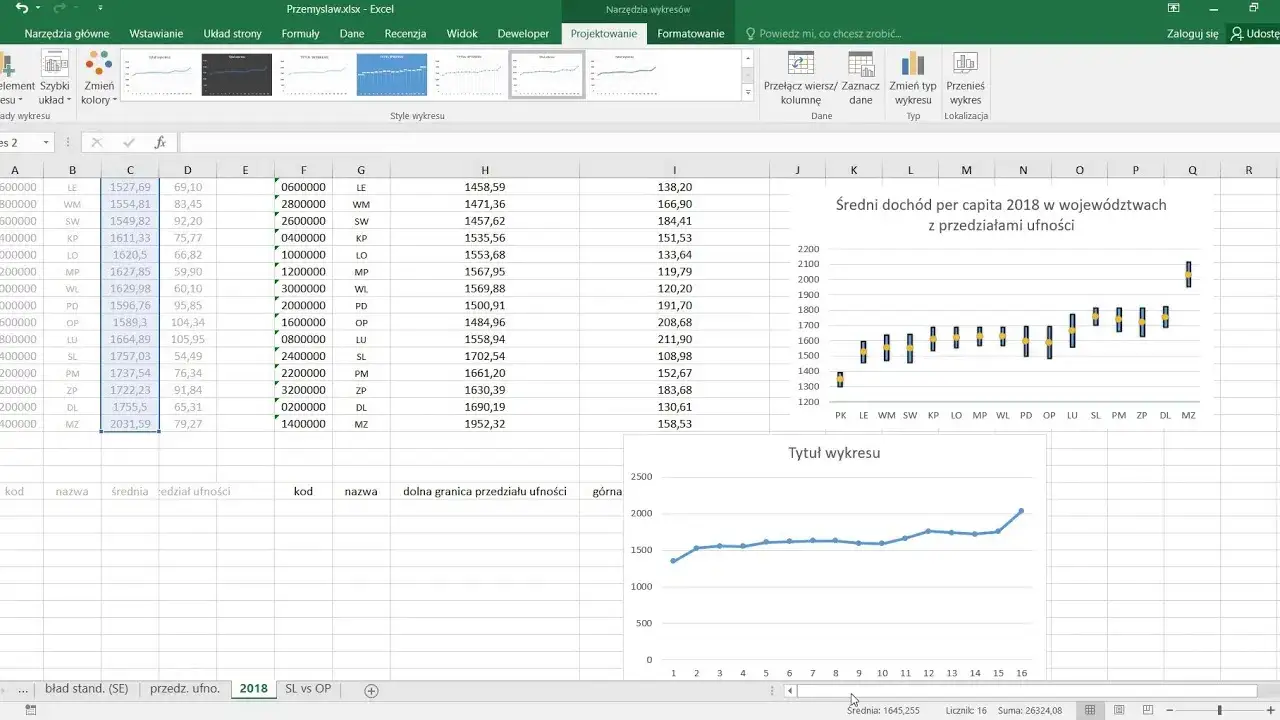Click the Udostępnij button
Viewport: 1280px width, 720px height.
[x=1256, y=33]
